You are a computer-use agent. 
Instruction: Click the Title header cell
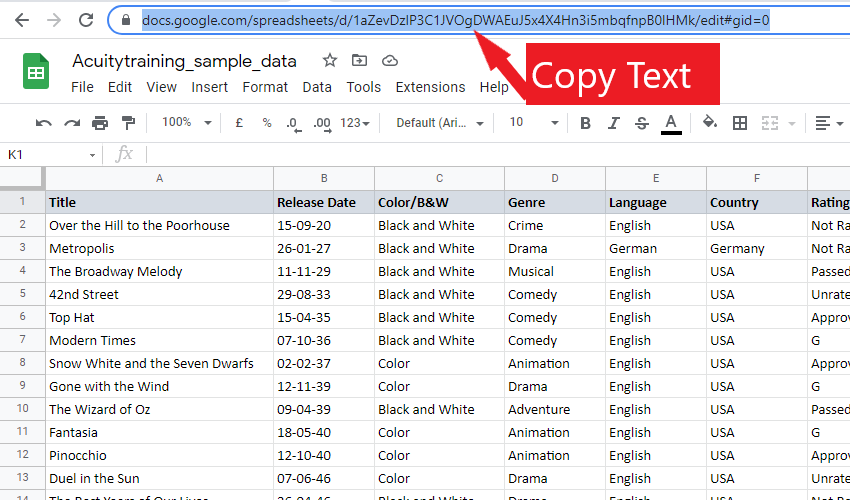[x=159, y=202]
